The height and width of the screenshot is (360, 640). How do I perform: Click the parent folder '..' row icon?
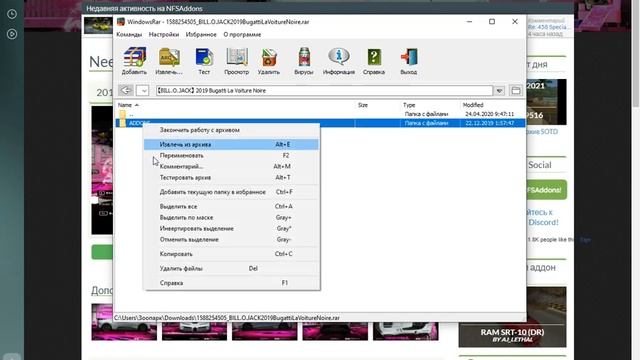[122, 114]
